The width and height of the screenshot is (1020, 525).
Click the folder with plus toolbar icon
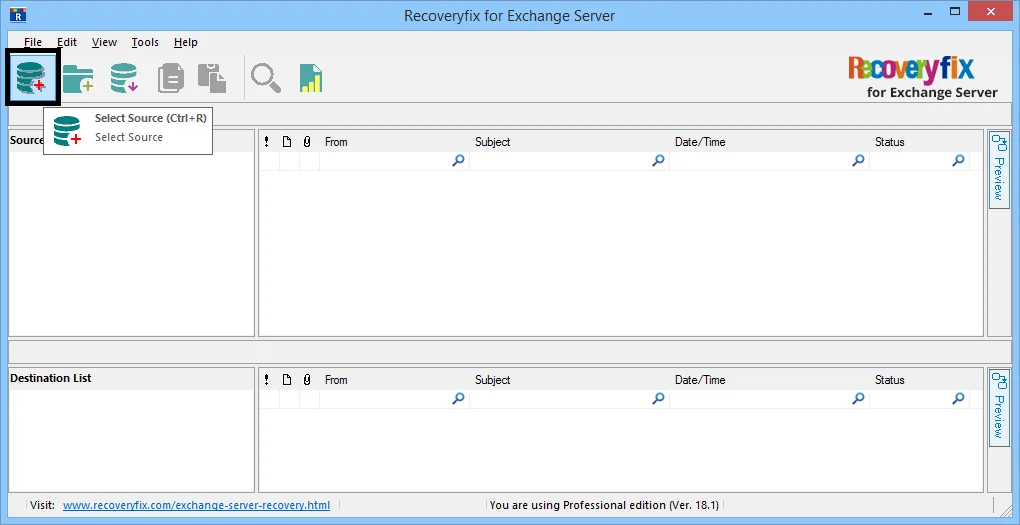click(78, 78)
